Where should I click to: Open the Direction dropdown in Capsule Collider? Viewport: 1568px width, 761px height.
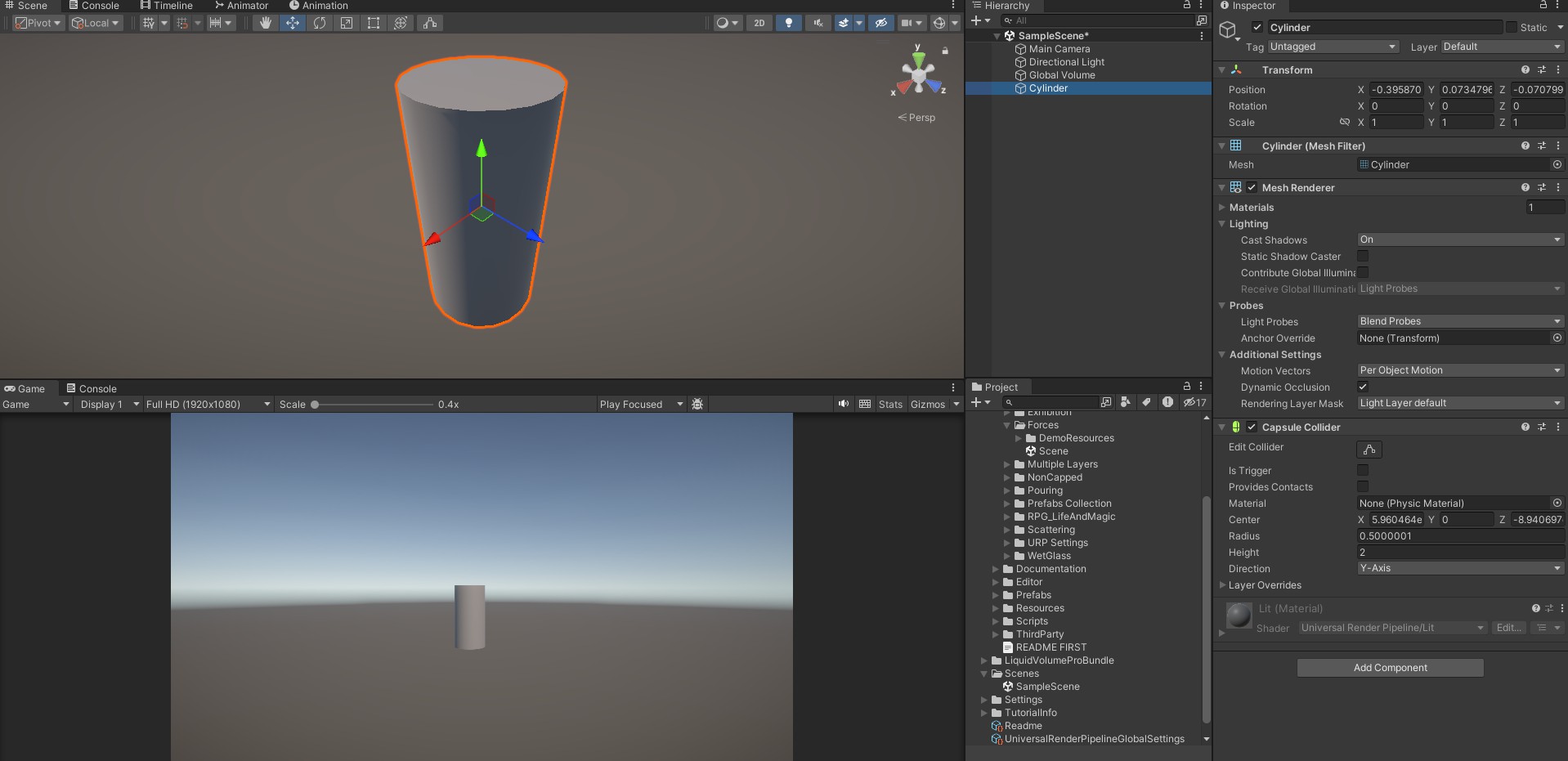(x=1459, y=568)
